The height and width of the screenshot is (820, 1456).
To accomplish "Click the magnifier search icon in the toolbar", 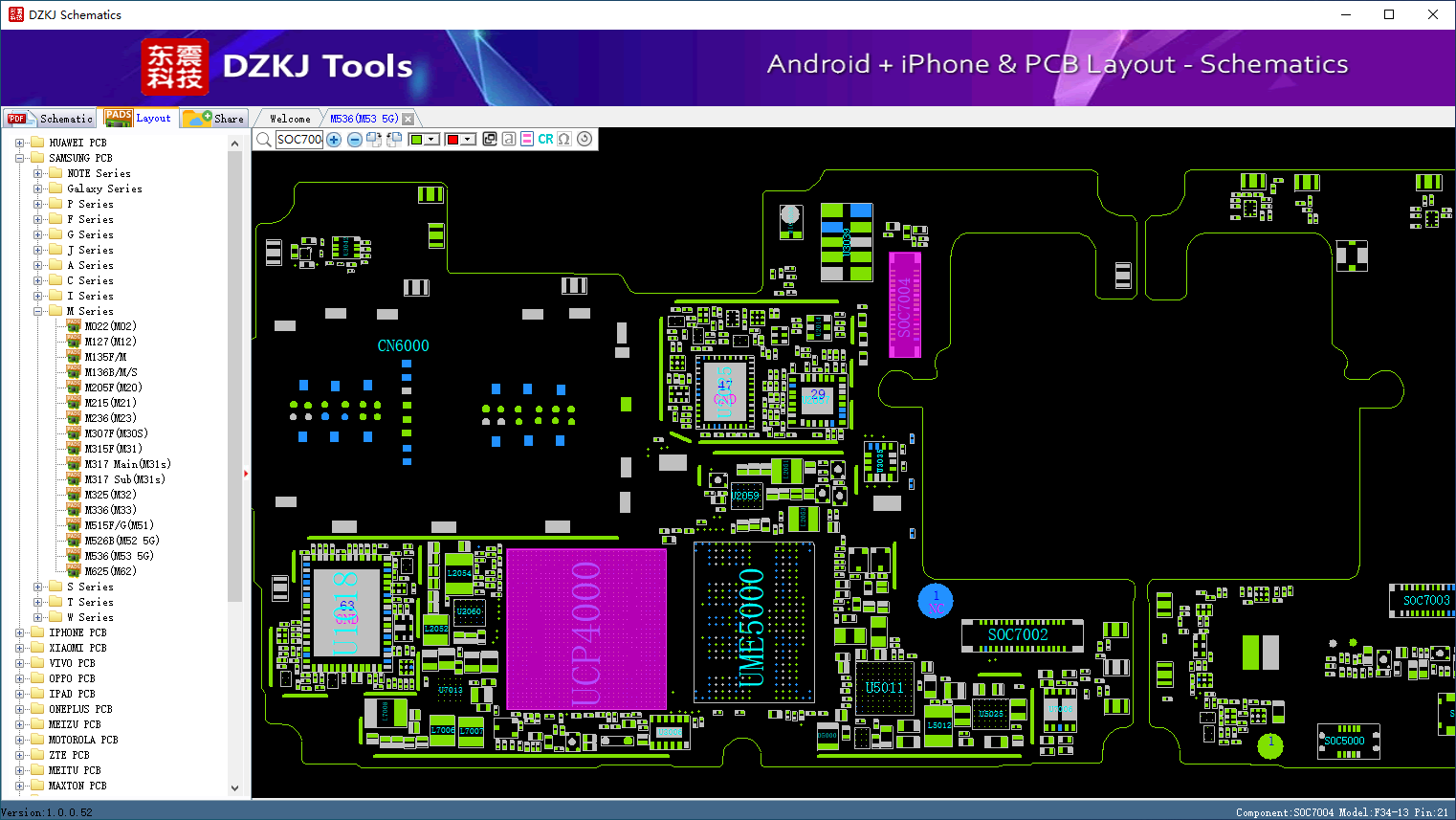I will (x=264, y=140).
